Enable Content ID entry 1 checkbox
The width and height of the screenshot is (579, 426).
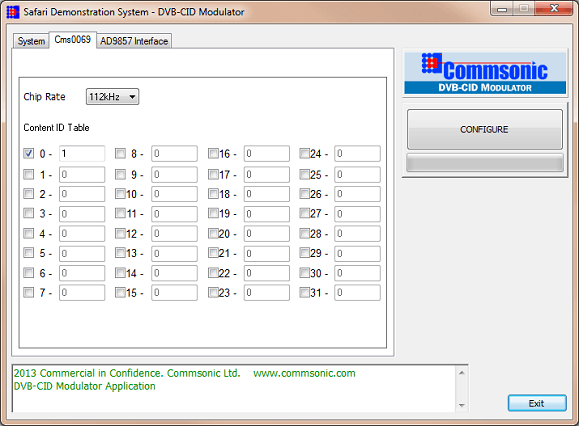[28, 174]
